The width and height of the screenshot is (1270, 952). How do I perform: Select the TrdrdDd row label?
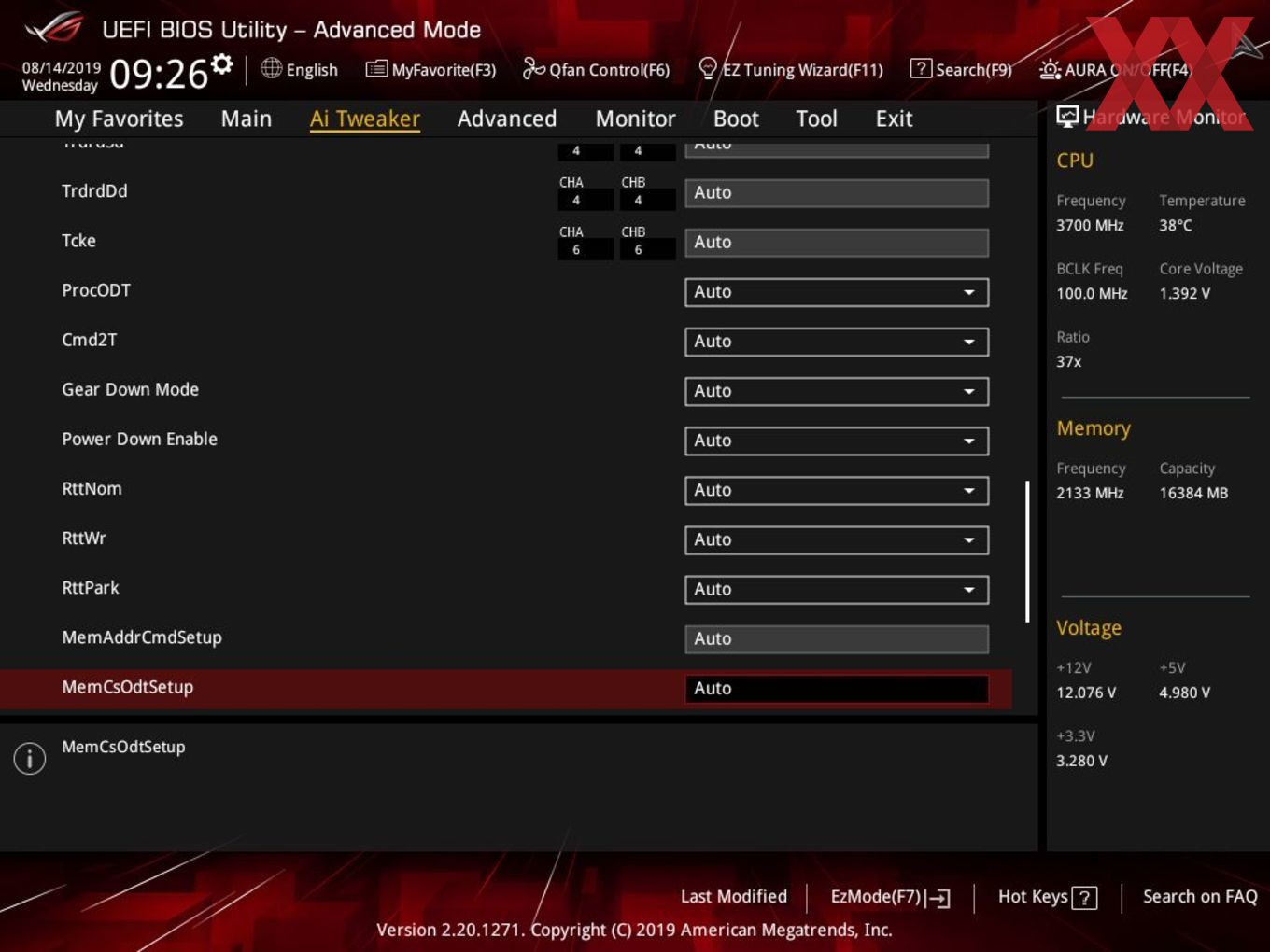click(94, 191)
